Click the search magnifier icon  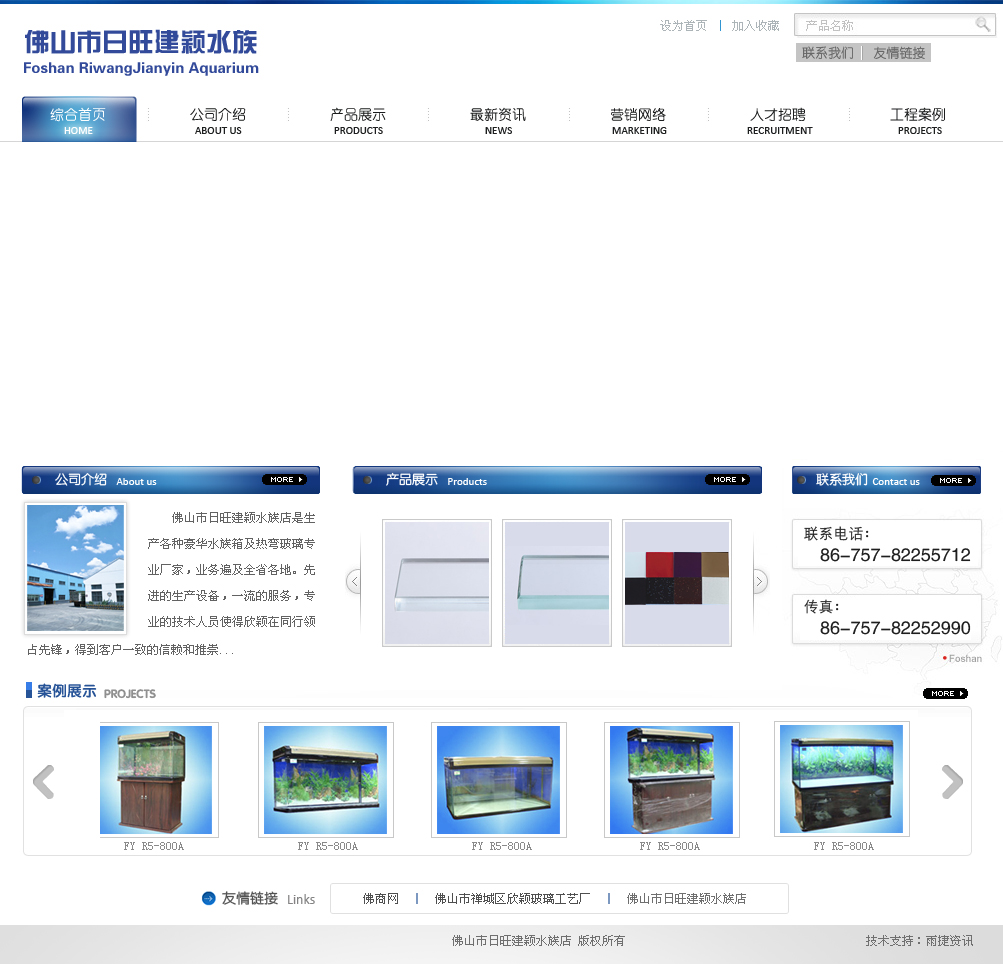coord(983,24)
